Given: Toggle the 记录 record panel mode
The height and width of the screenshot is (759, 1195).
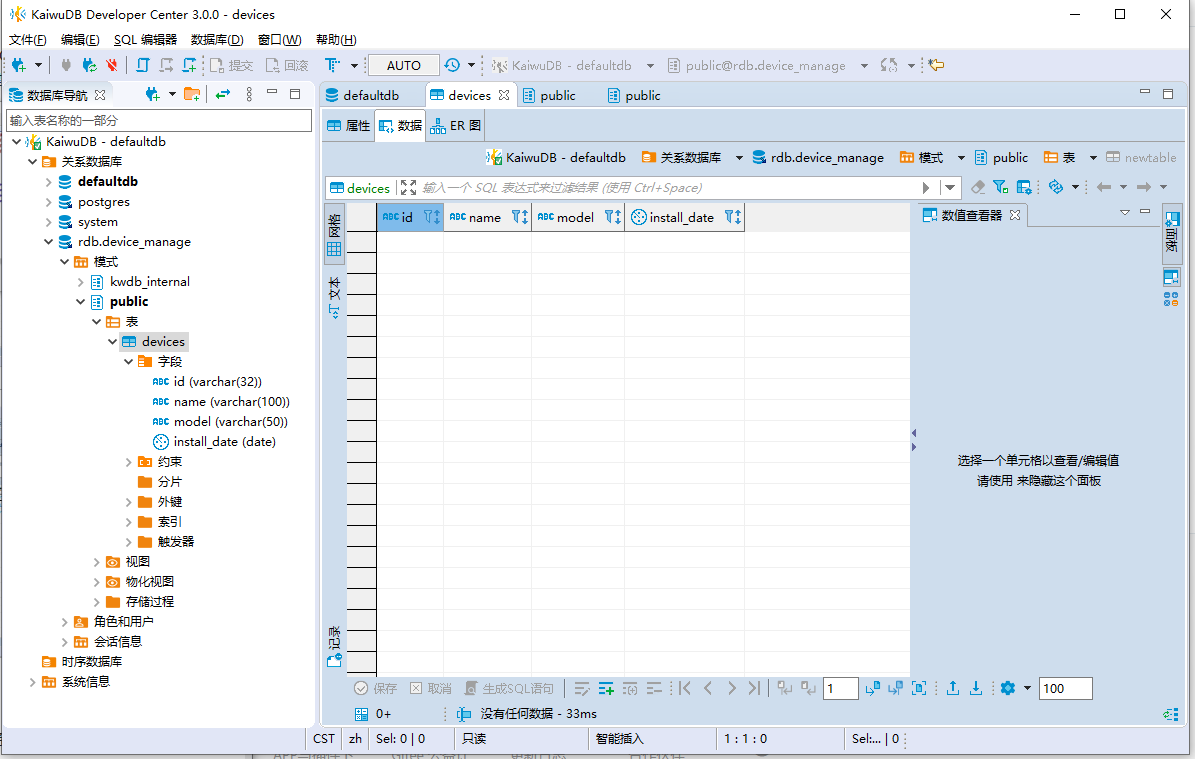Looking at the screenshot, I should [x=334, y=647].
